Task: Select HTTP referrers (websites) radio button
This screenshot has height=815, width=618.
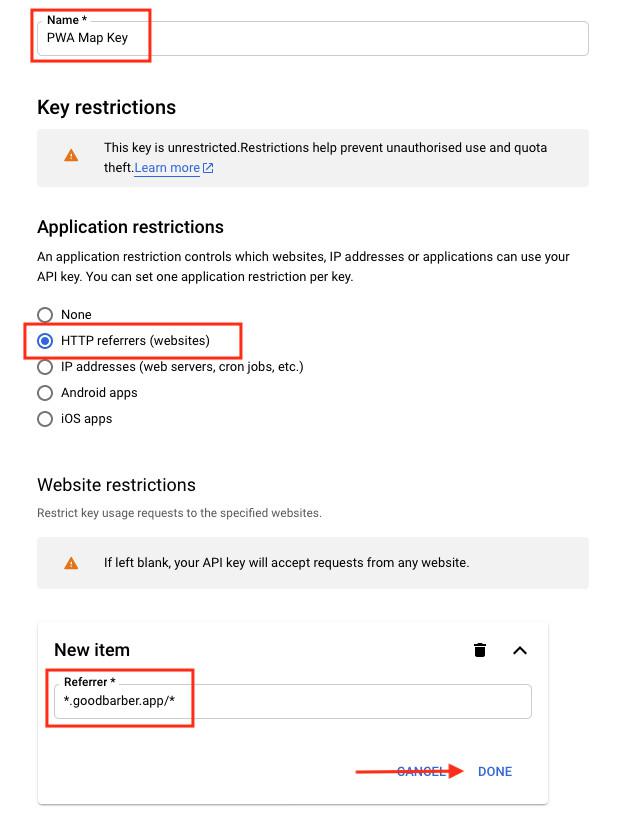Action: click(x=45, y=341)
